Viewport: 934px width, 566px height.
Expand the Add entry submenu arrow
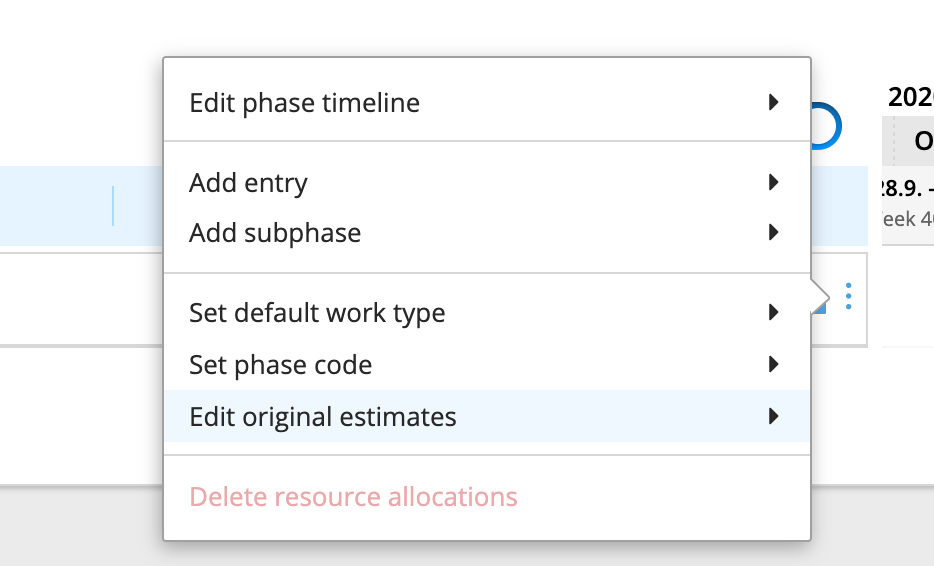773,183
